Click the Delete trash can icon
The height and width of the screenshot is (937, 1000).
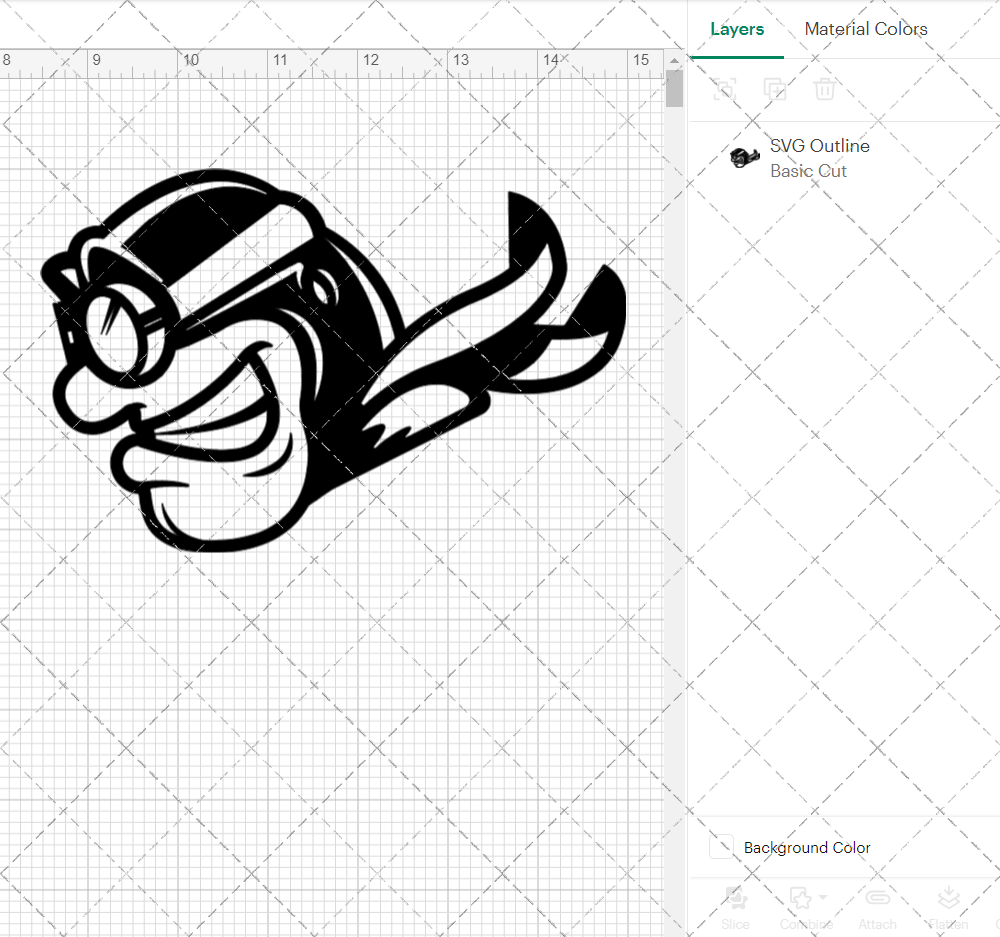(824, 89)
